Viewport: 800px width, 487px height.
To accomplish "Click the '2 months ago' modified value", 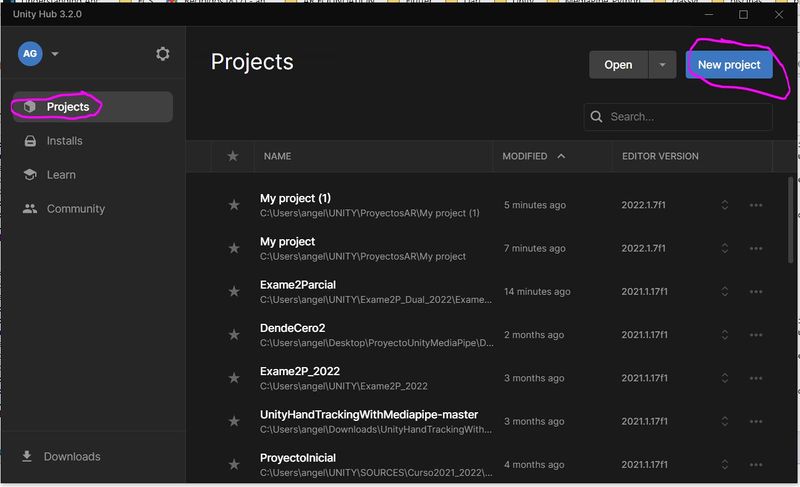I will click(x=534, y=335).
